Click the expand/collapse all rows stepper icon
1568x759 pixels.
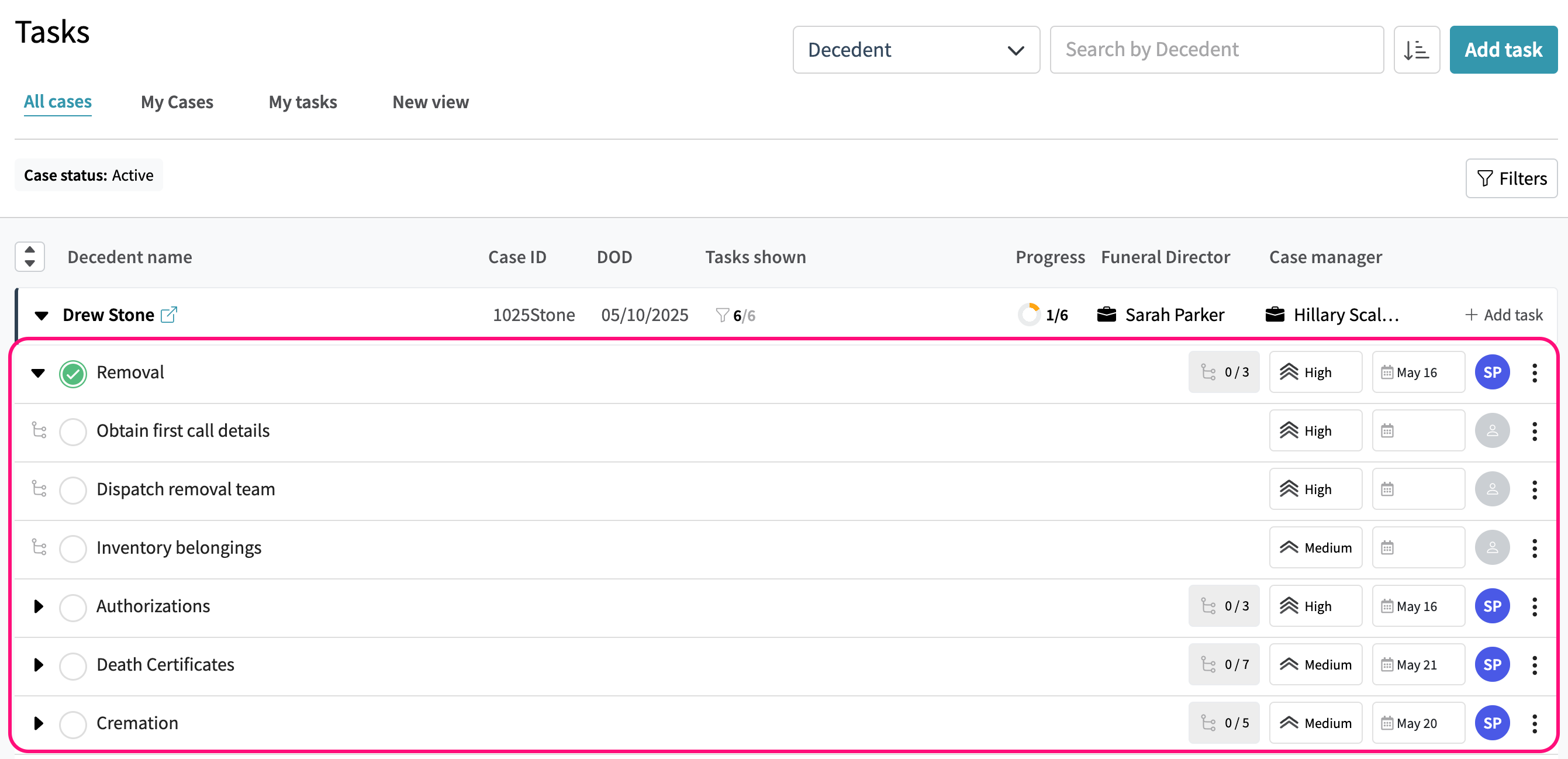click(30, 257)
